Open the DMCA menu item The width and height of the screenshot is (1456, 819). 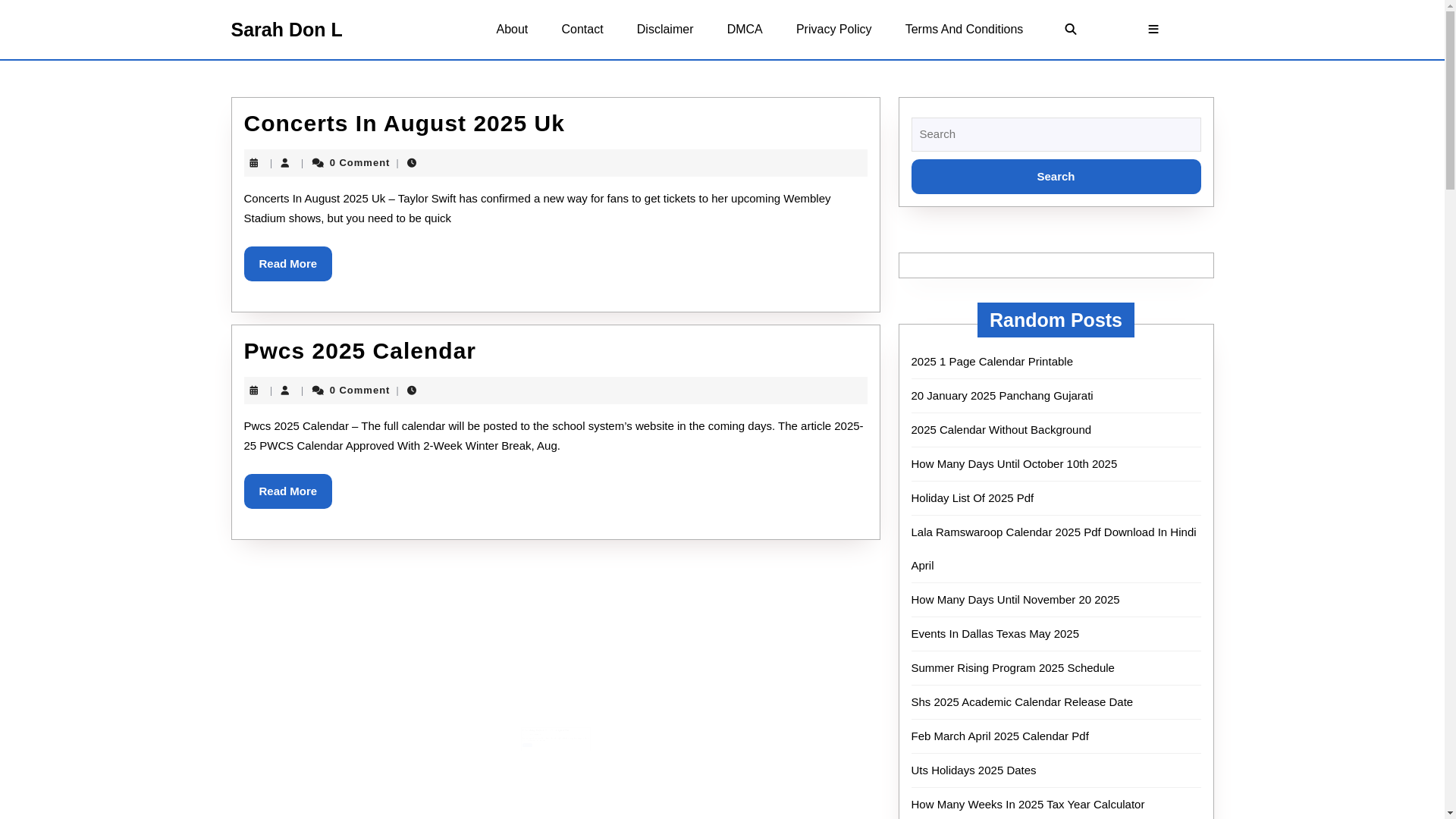[745, 30]
